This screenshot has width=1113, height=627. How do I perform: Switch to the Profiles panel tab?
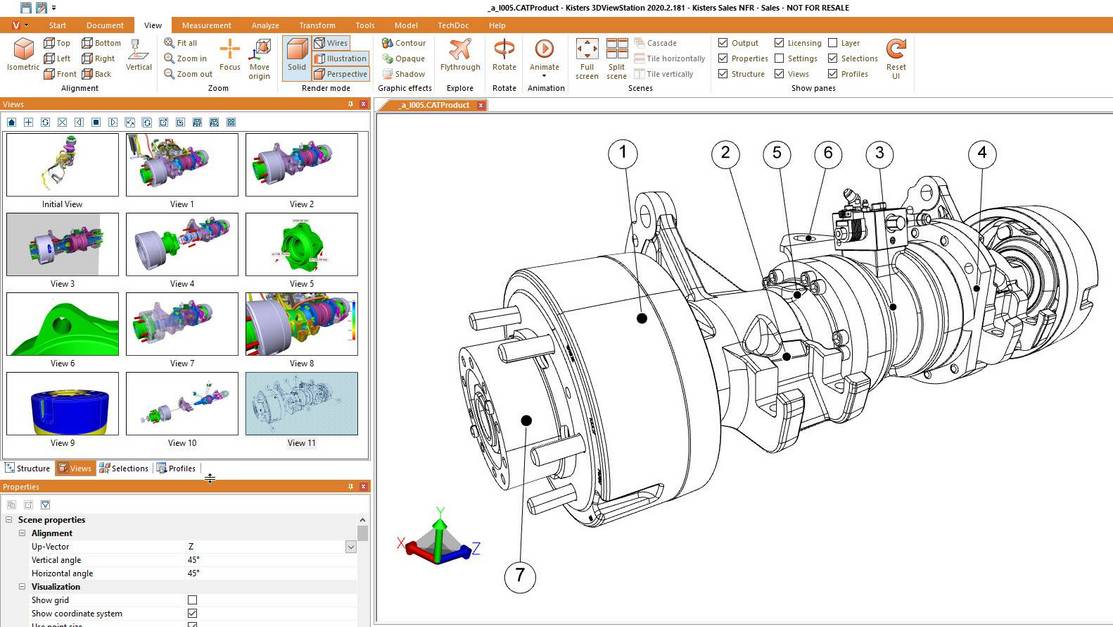176,469
